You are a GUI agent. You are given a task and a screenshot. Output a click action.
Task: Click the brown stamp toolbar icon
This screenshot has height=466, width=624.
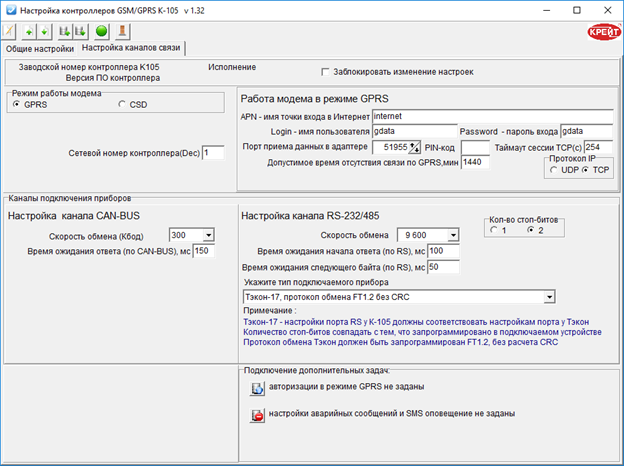(x=123, y=31)
